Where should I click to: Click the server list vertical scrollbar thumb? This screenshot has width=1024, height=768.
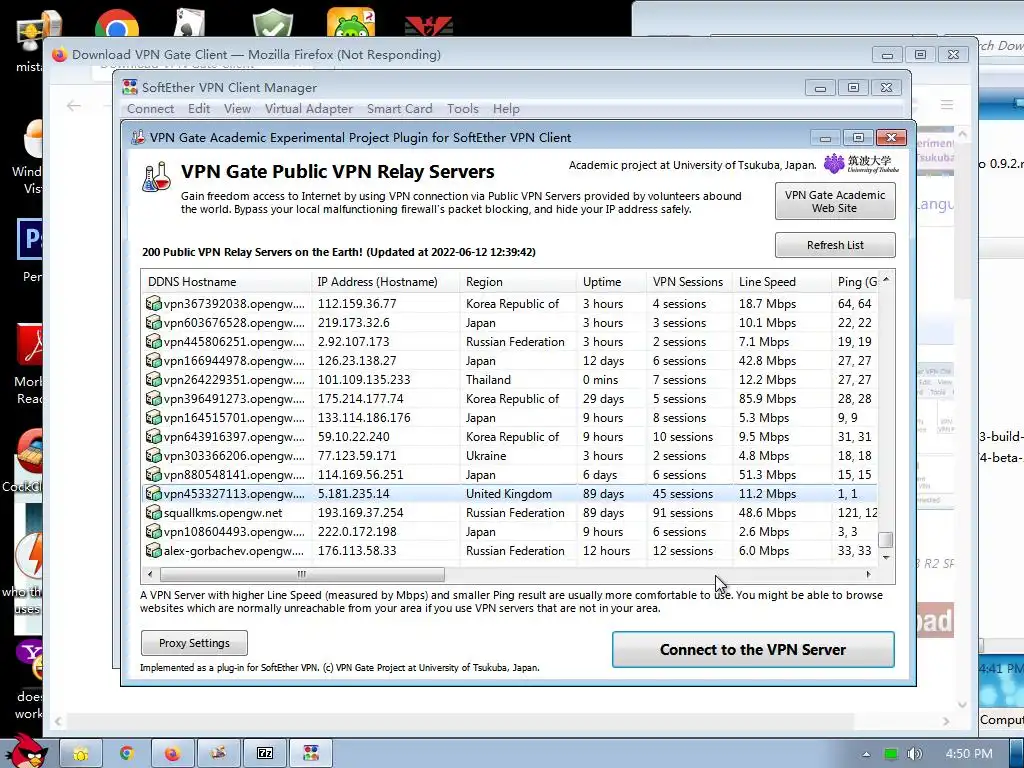pyautogui.click(x=886, y=540)
